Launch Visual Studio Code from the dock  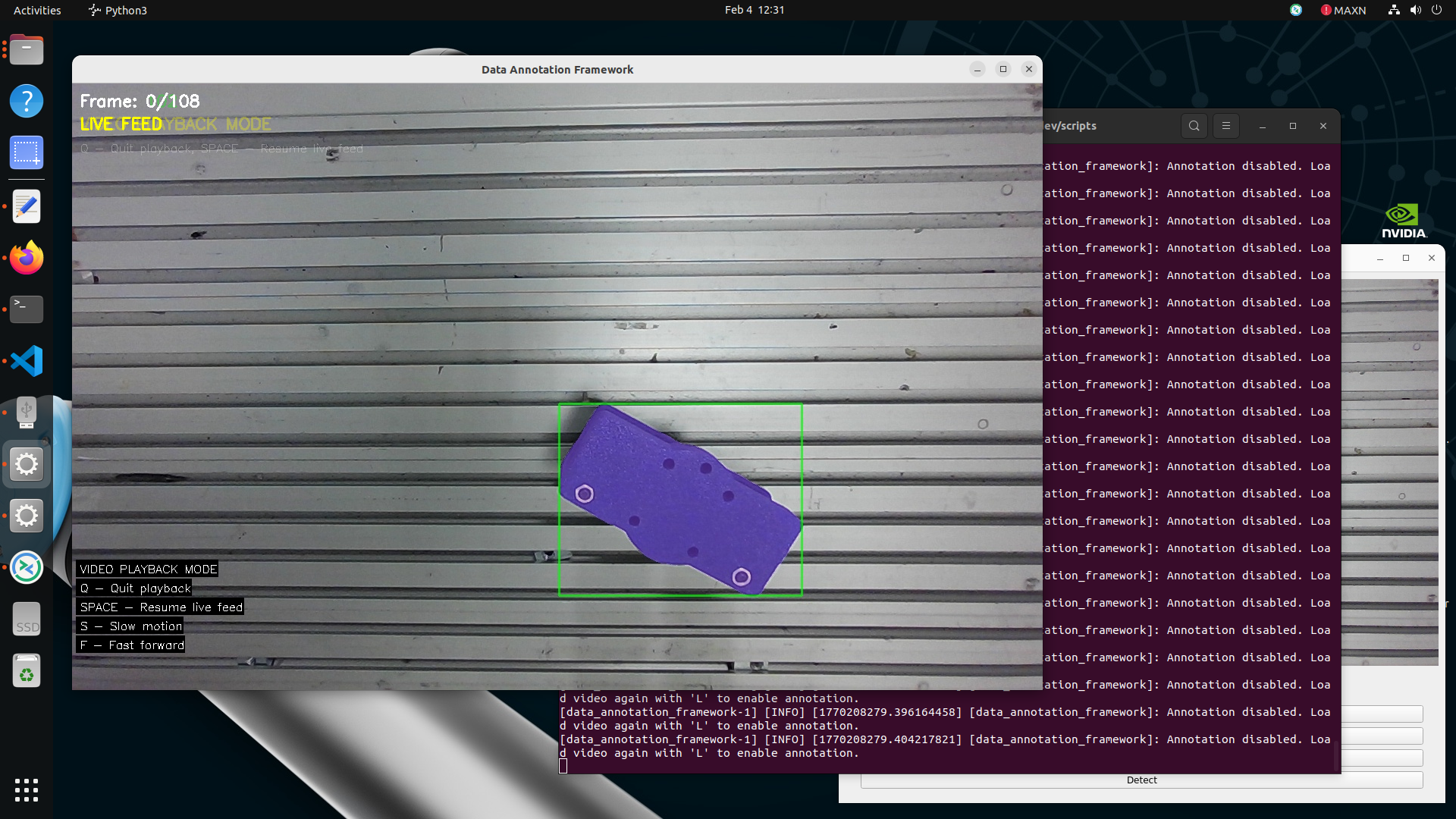tap(27, 361)
